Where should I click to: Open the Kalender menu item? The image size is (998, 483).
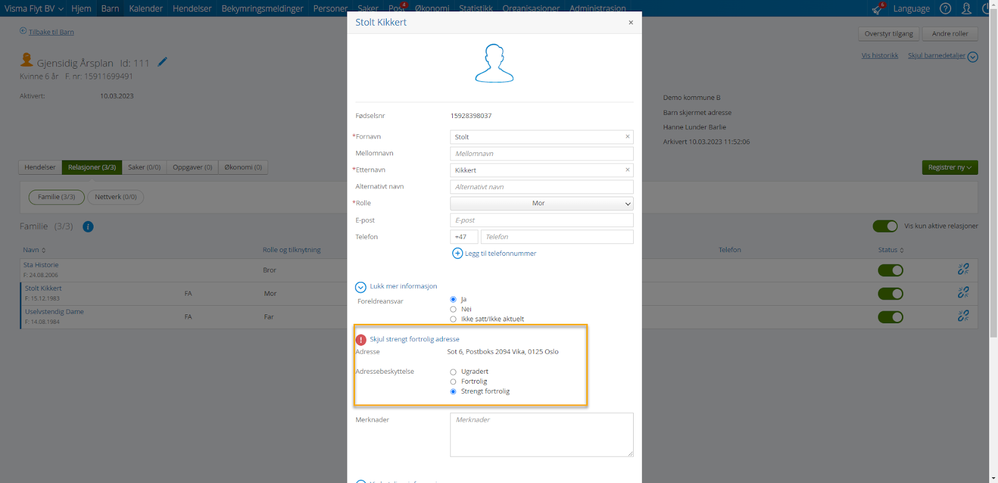point(145,8)
